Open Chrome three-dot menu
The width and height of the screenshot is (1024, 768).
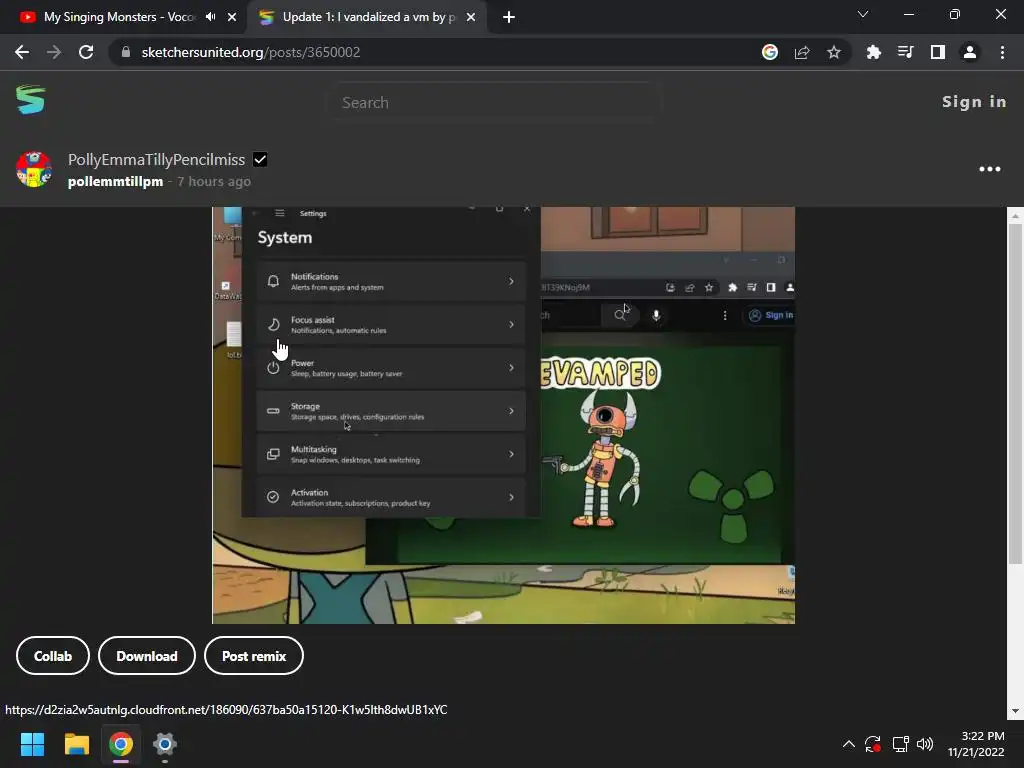point(1002,52)
